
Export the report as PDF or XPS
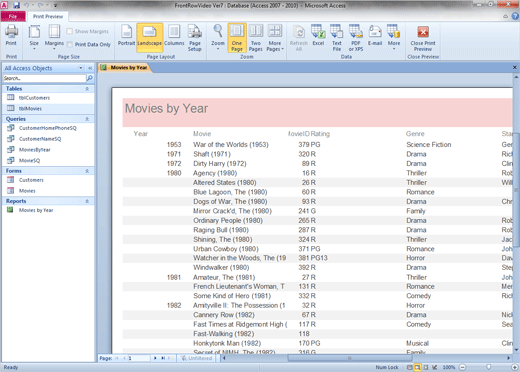[x=356, y=38]
